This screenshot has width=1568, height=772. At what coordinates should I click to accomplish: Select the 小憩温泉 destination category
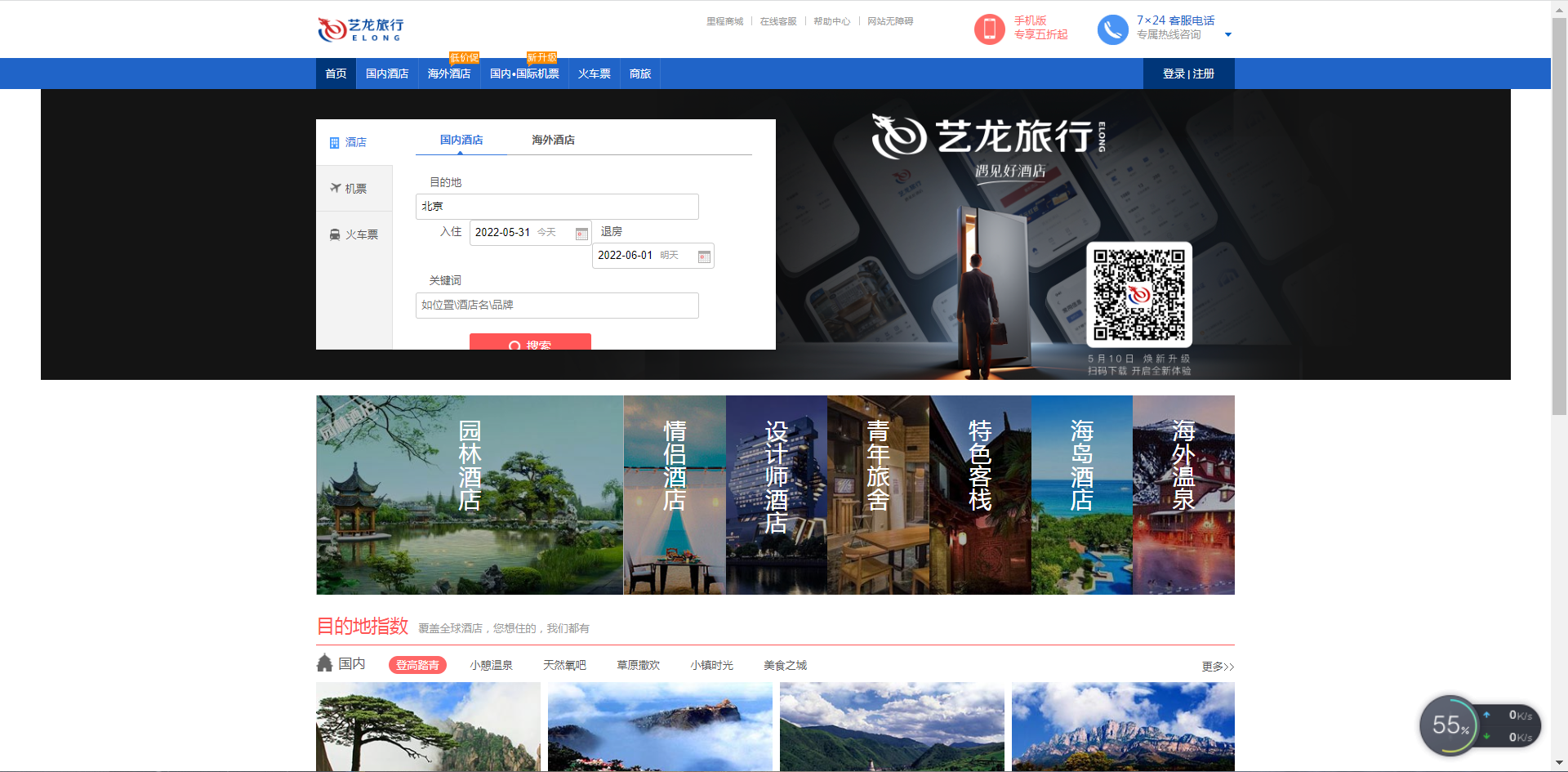pyautogui.click(x=491, y=665)
